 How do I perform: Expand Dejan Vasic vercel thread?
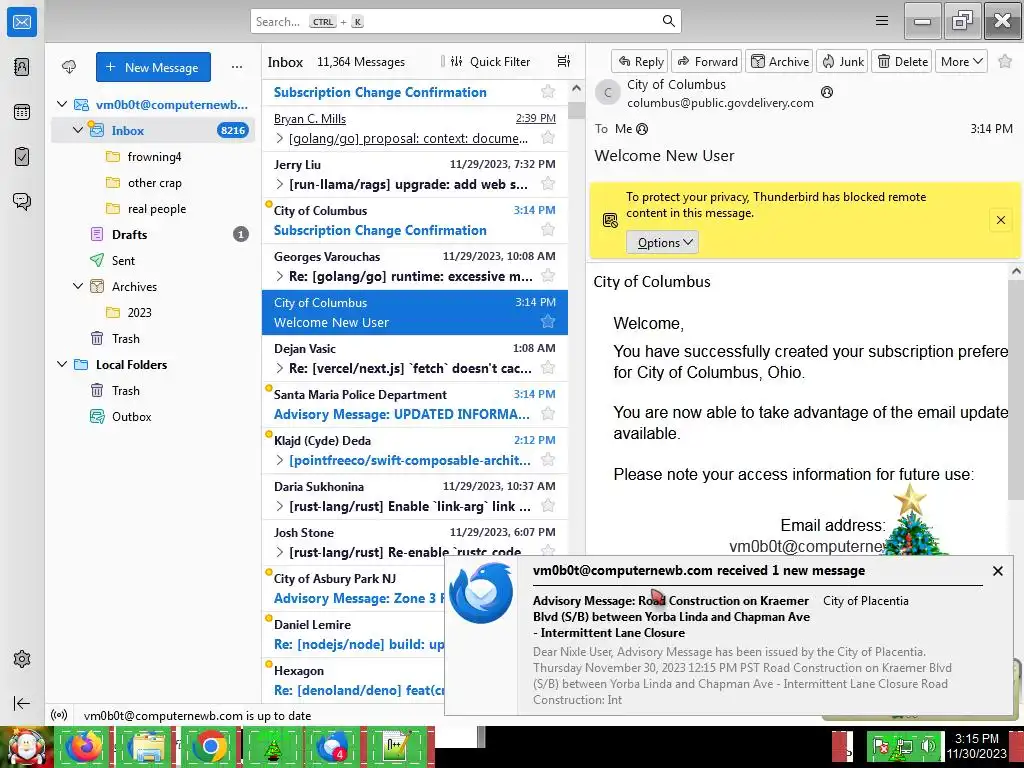pos(280,368)
